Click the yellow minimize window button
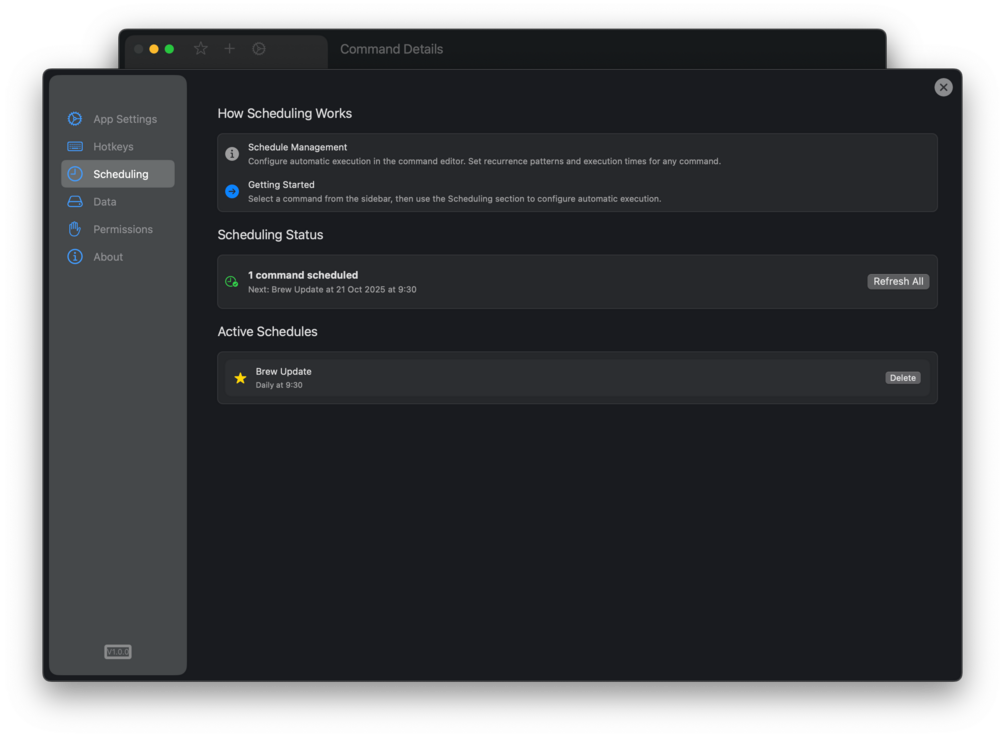 pyautogui.click(x=154, y=49)
